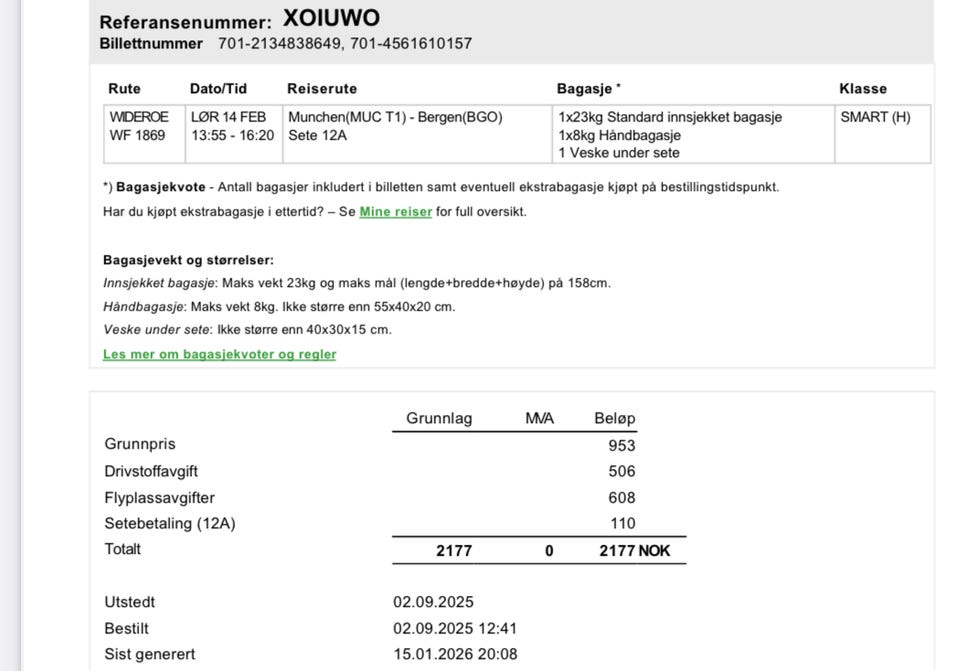The image size is (960, 671).
Task: Click the 'Grunnpris' row label
Action: click(140, 444)
